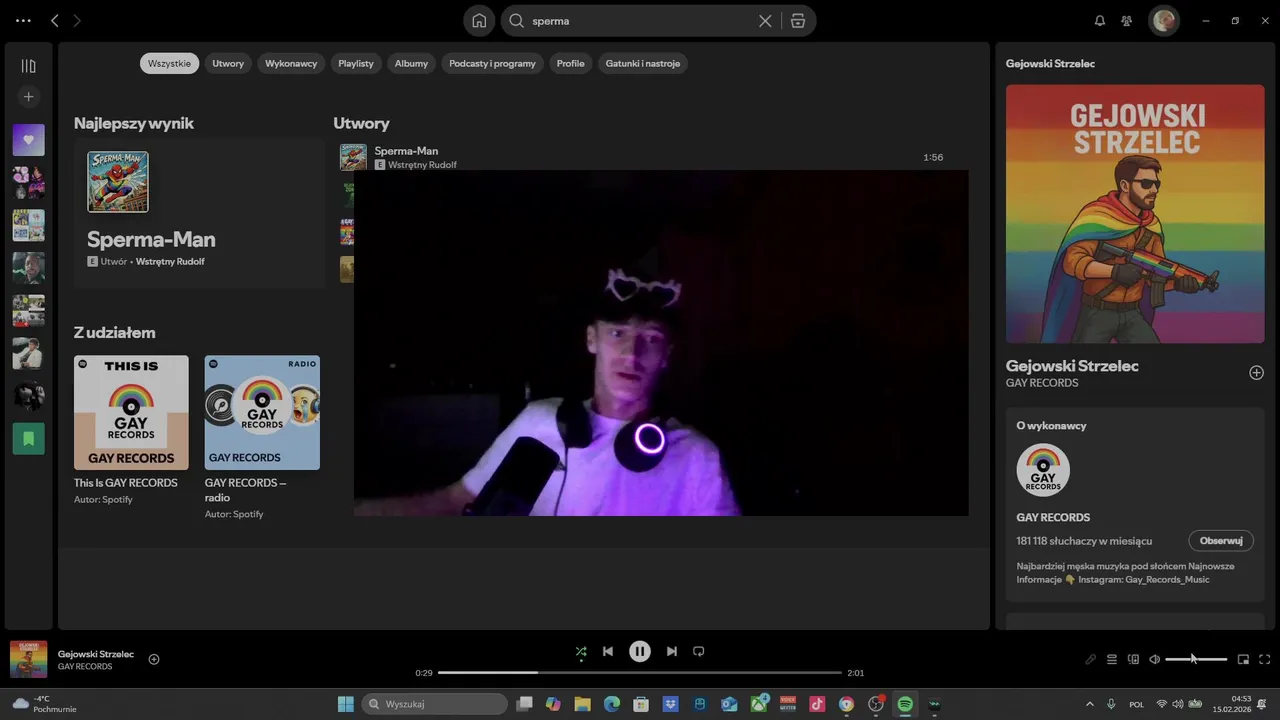The width and height of the screenshot is (1280, 720).
Task: Open the notifications bell
Action: [1100, 20]
